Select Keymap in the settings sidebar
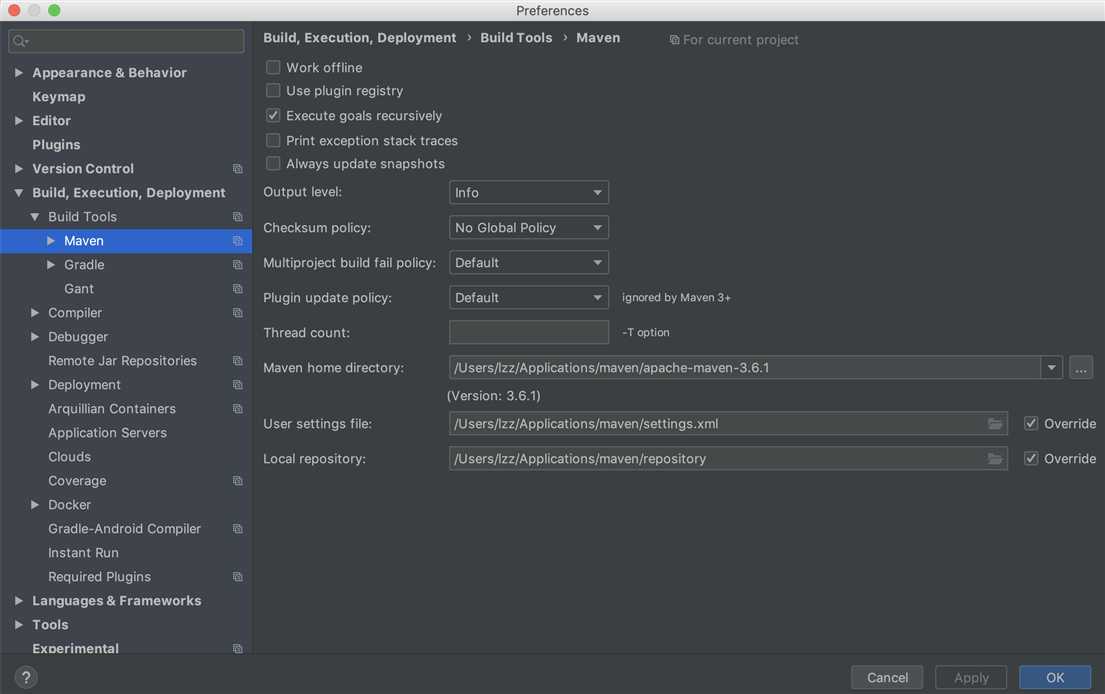1105x694 pixels. (58, 97)
